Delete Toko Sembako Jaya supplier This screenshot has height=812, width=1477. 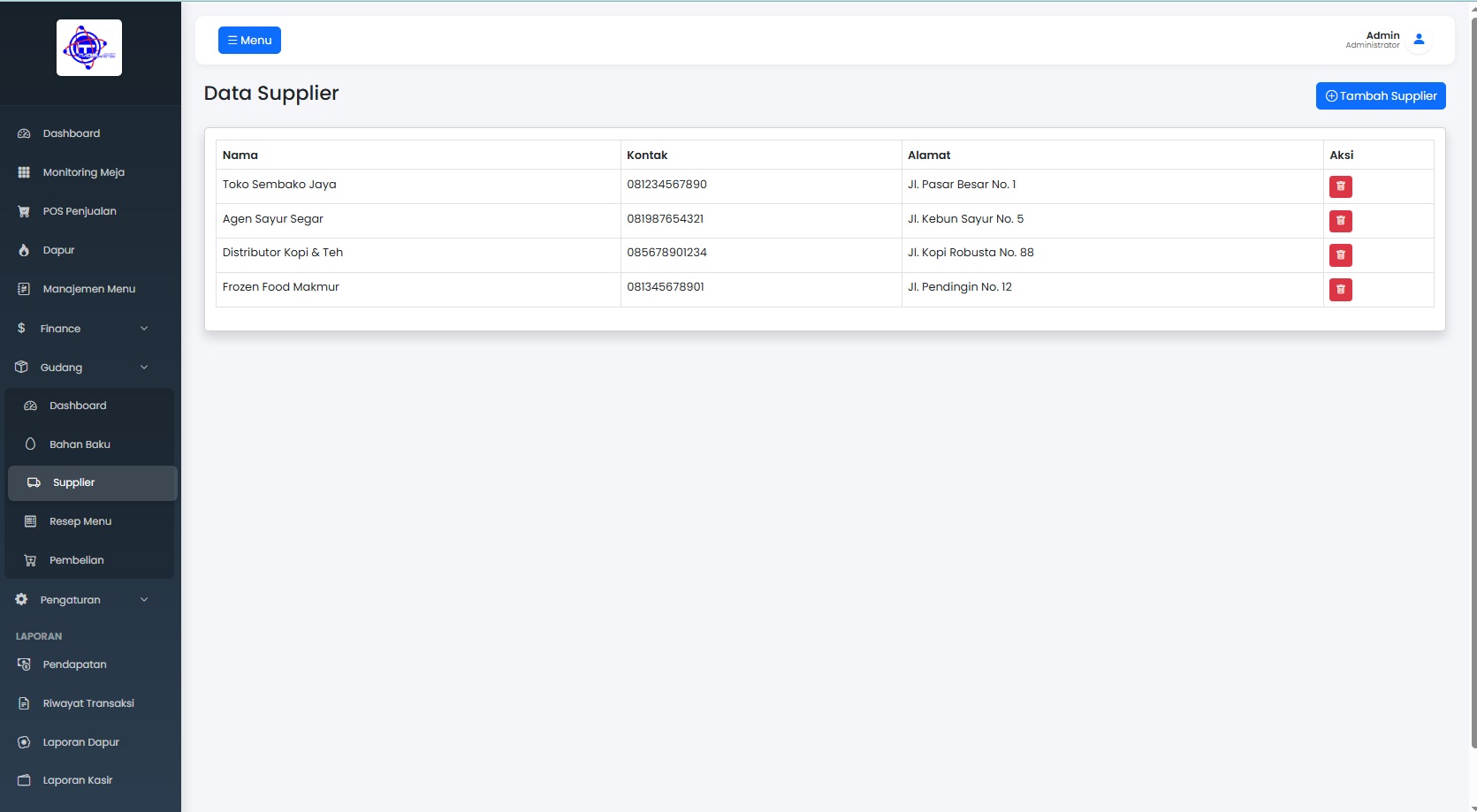1340,186
